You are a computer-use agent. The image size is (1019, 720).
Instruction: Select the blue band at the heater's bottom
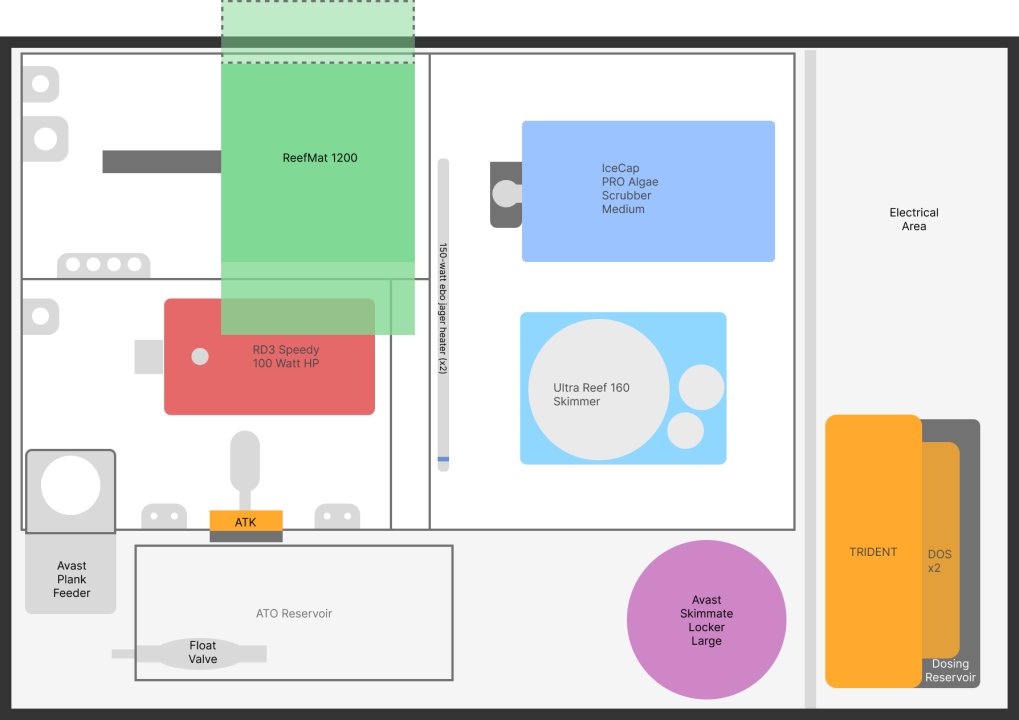click(x=443, y=459)
